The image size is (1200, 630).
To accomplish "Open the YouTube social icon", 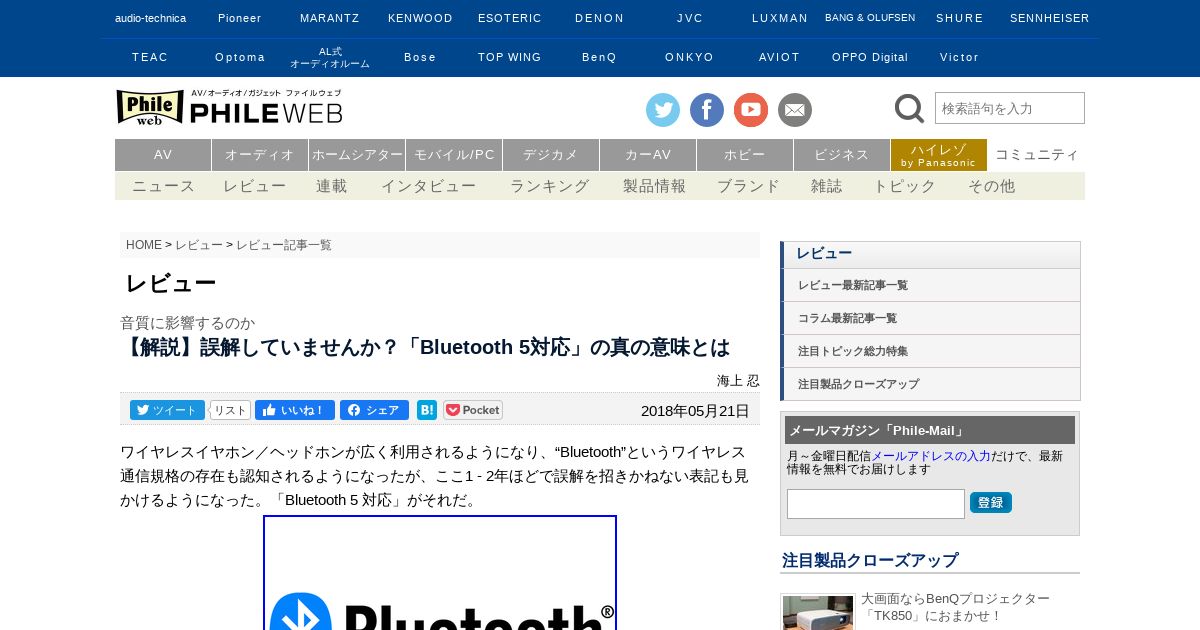I will pos(751,110).
